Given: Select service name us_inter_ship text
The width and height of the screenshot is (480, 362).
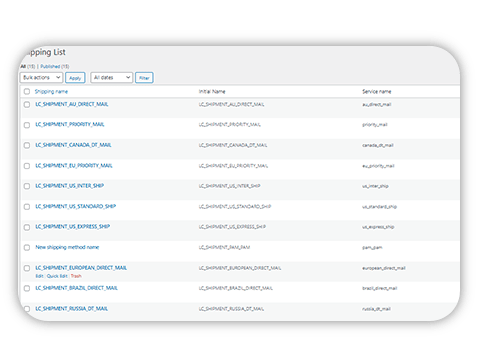Looking at the screenshot, I should click(x=375, y=186).
